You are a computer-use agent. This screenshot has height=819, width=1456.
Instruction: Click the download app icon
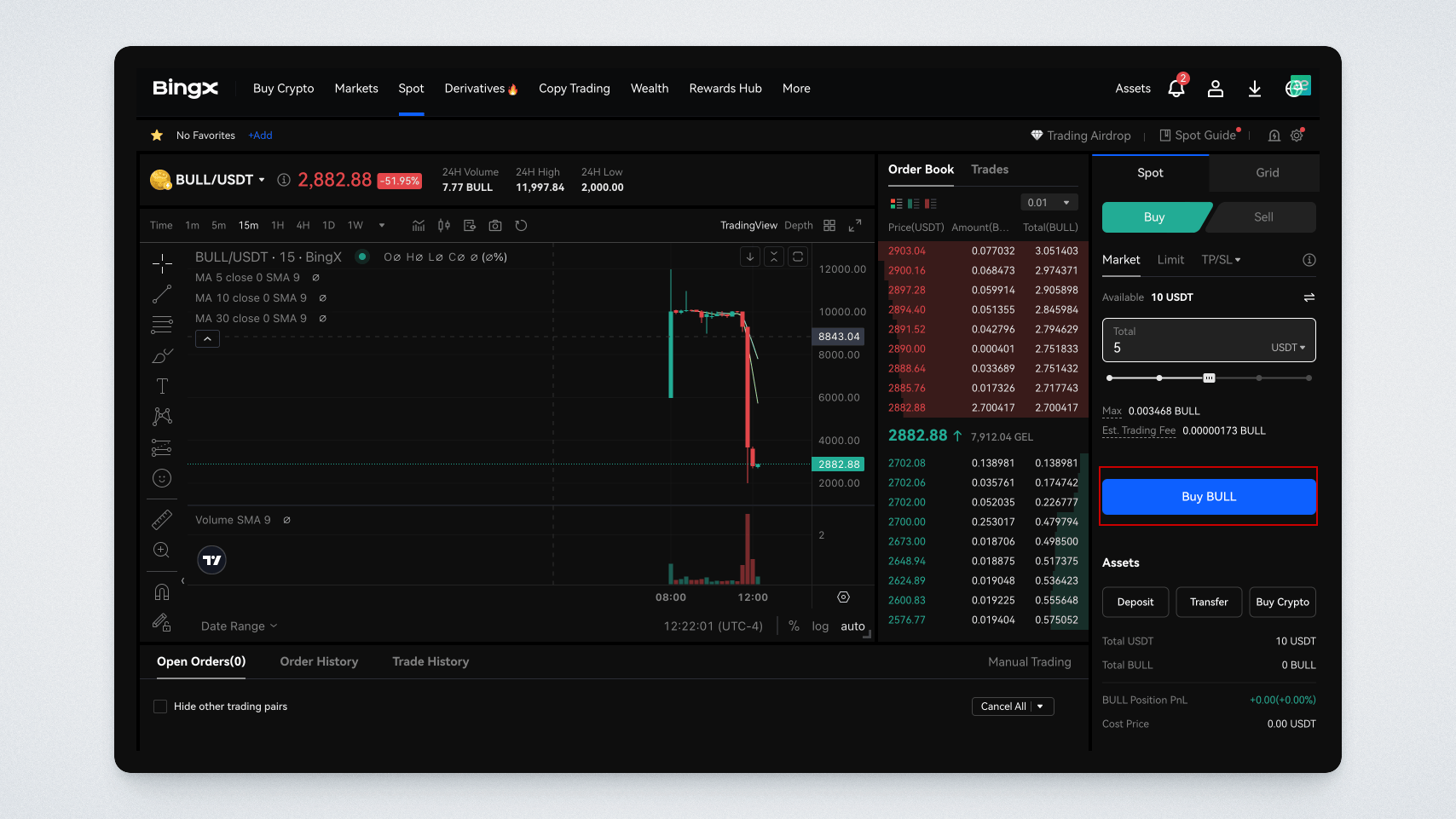click(1255, 89)
